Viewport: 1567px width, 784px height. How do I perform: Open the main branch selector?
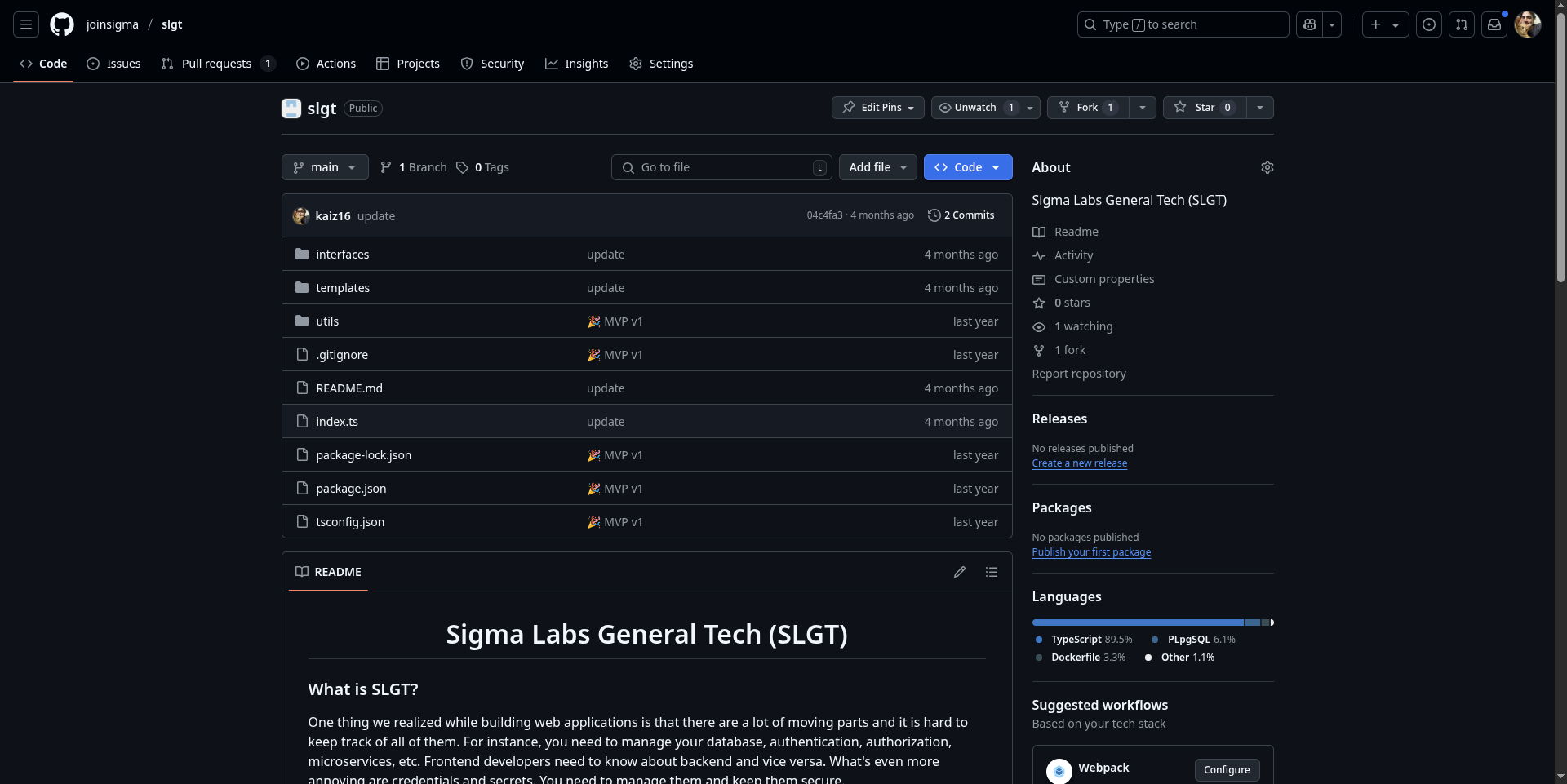(325, 167)
